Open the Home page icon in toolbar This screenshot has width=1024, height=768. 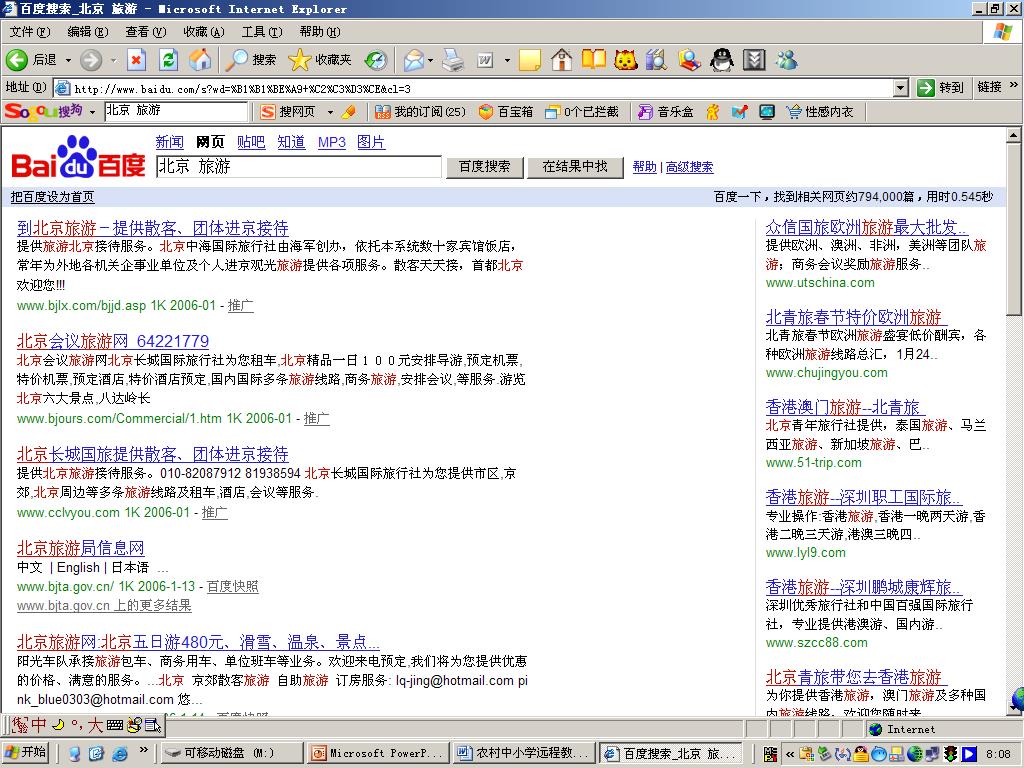pyautogui.click(x=200, y=60)
